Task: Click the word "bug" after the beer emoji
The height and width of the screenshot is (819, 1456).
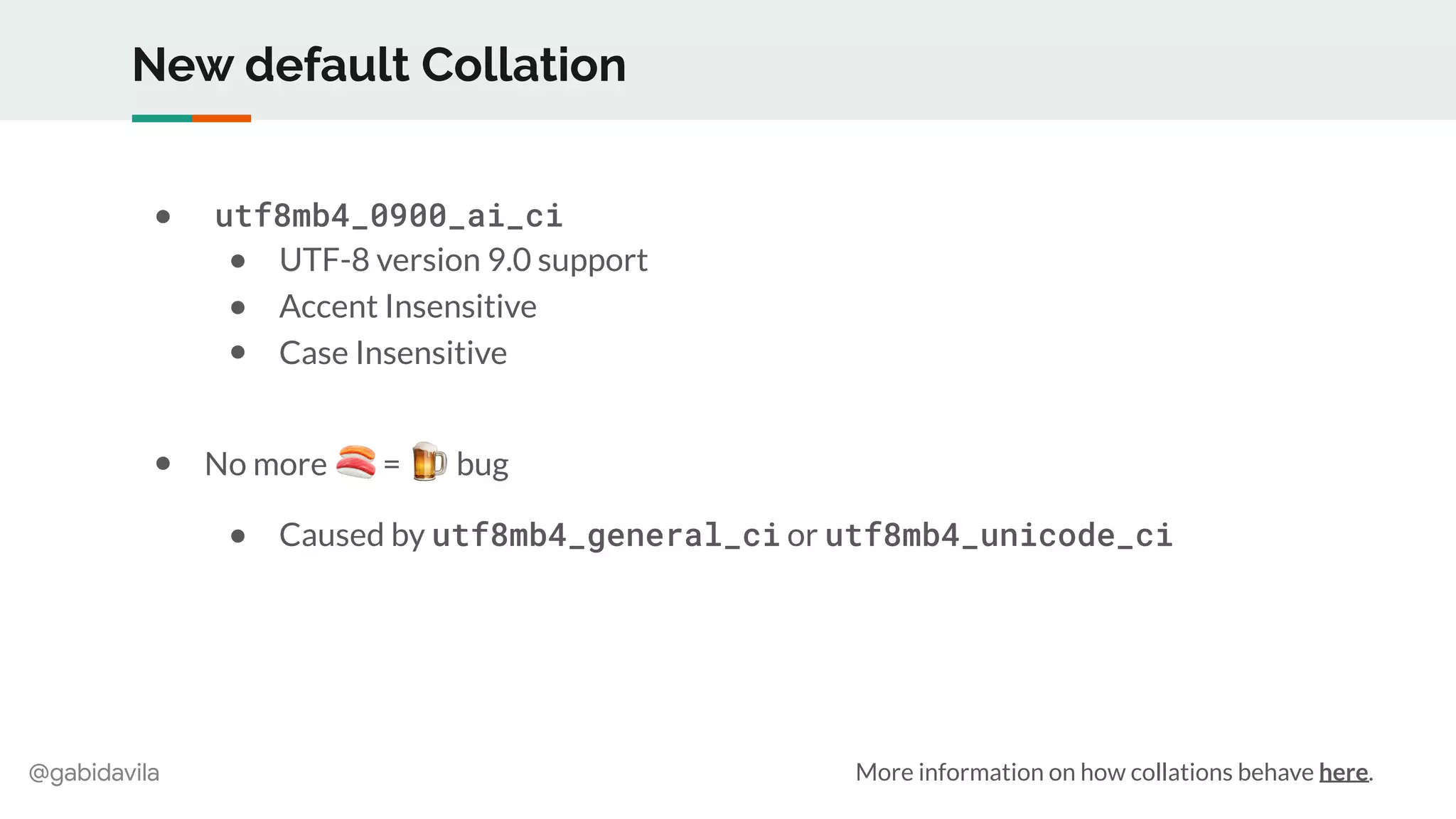Action: point(482,465)
